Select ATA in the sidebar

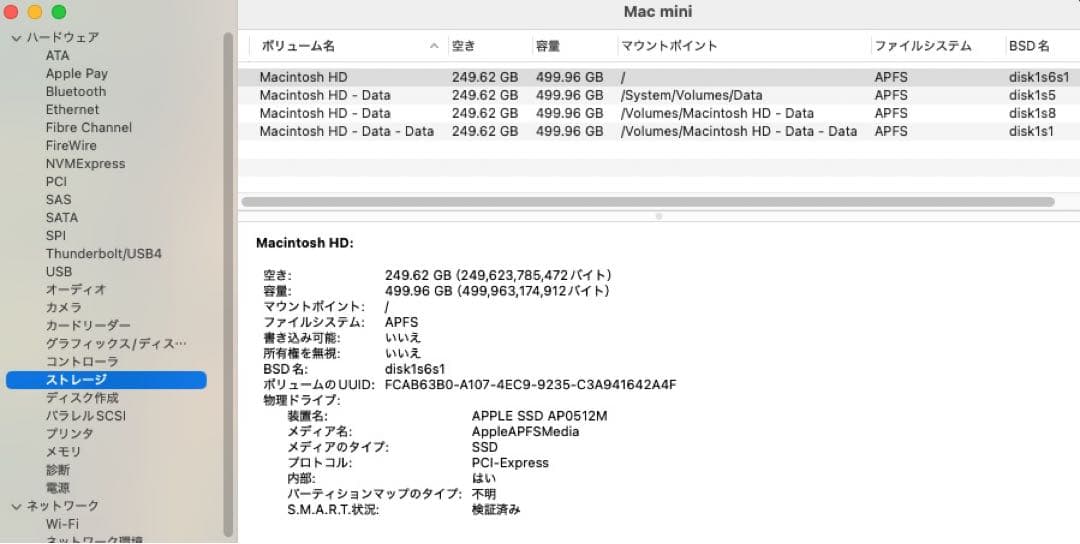coord(57,56)
